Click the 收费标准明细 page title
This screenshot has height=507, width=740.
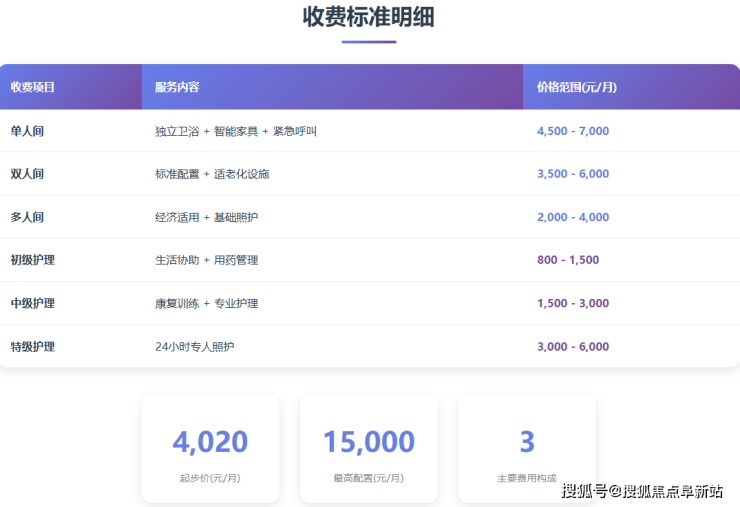(x=369, y=17)
